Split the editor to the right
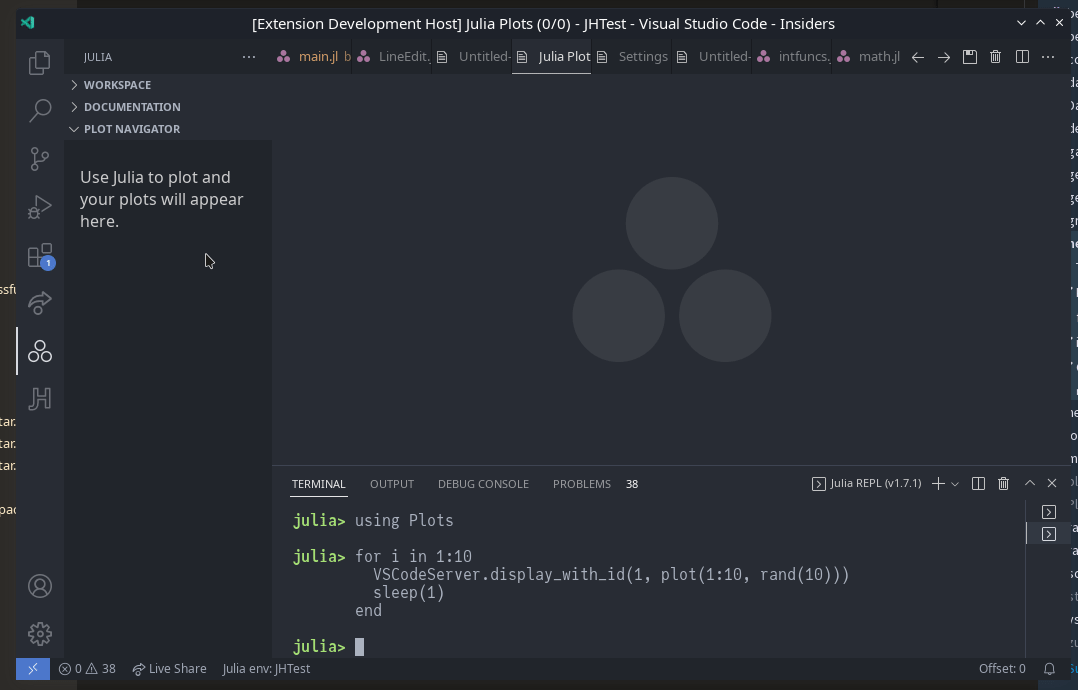The height and width of the screenshot is (690, 1078). 1022,57
